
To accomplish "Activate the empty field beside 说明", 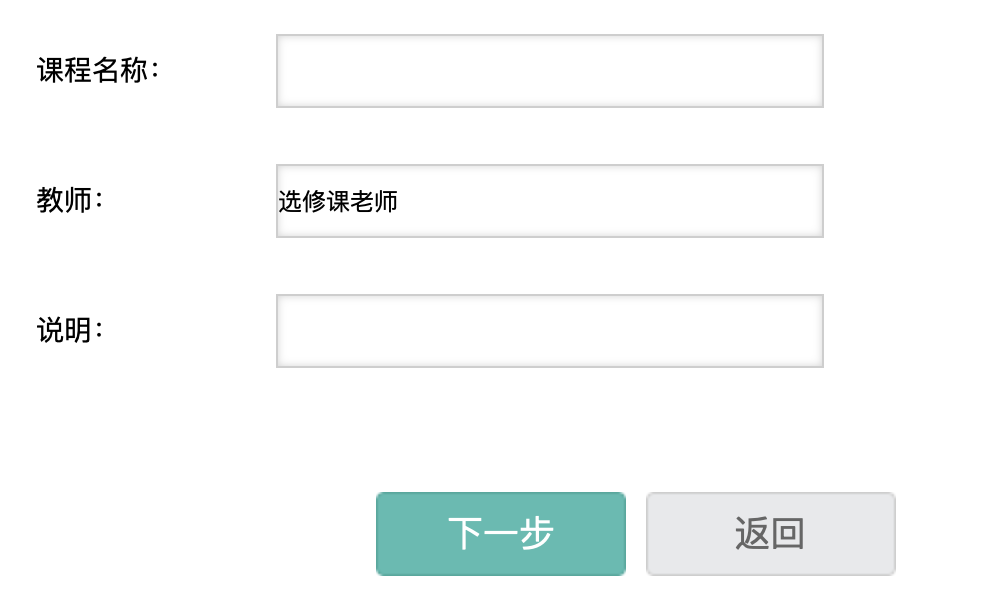I will 549,331.
